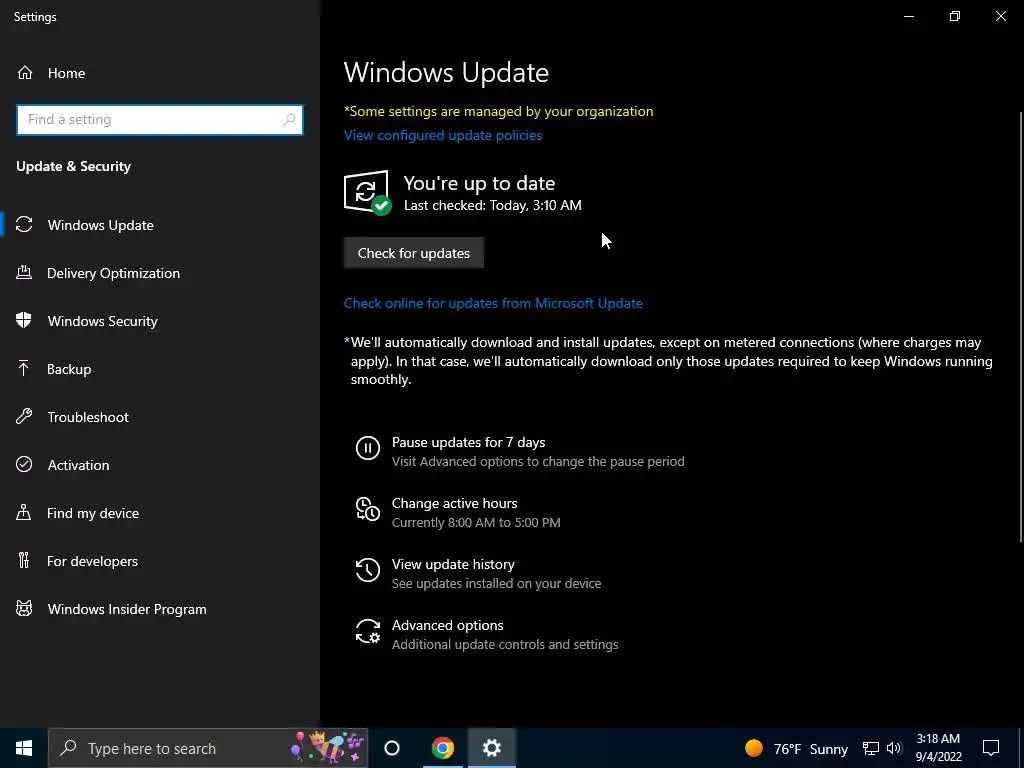Viewport: 1024px width, 768px height.
Task: Open the For developers page
Action: 160,560
